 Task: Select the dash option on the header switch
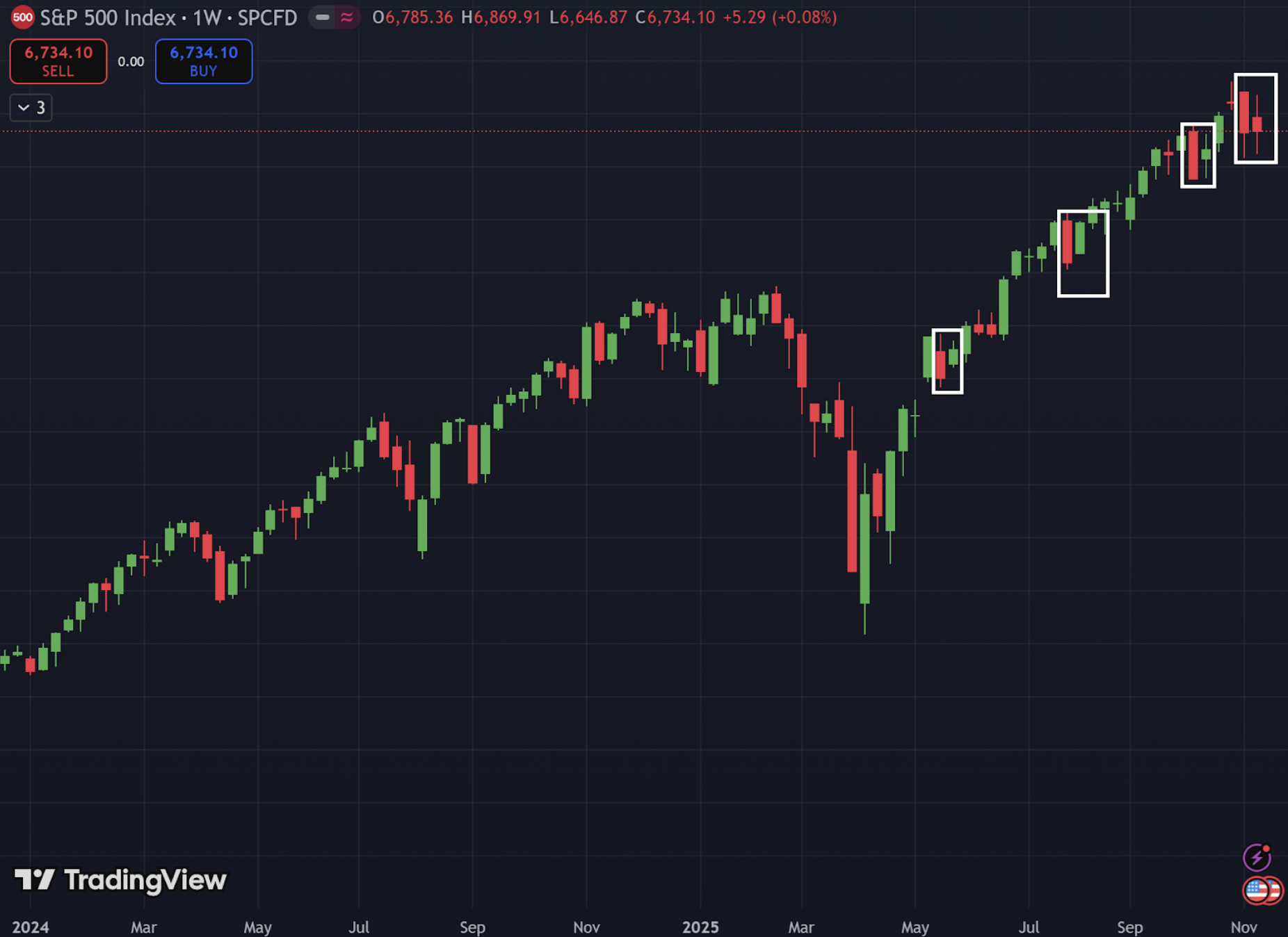(x=321, y=17)
